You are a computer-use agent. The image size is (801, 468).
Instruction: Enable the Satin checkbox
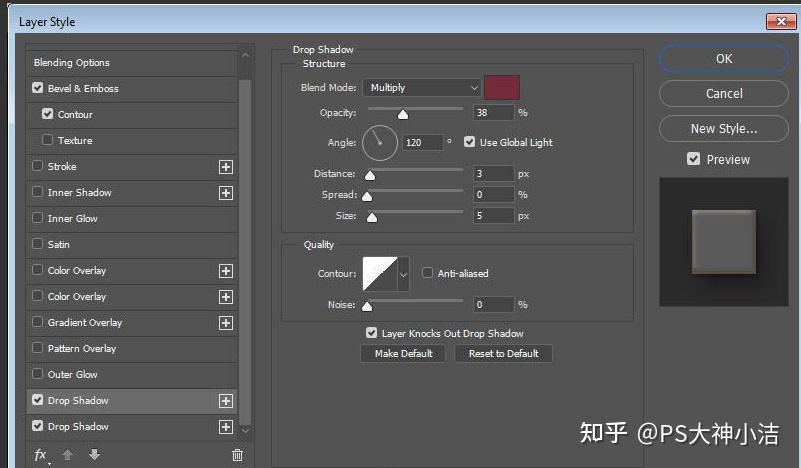tap(37, 244)
